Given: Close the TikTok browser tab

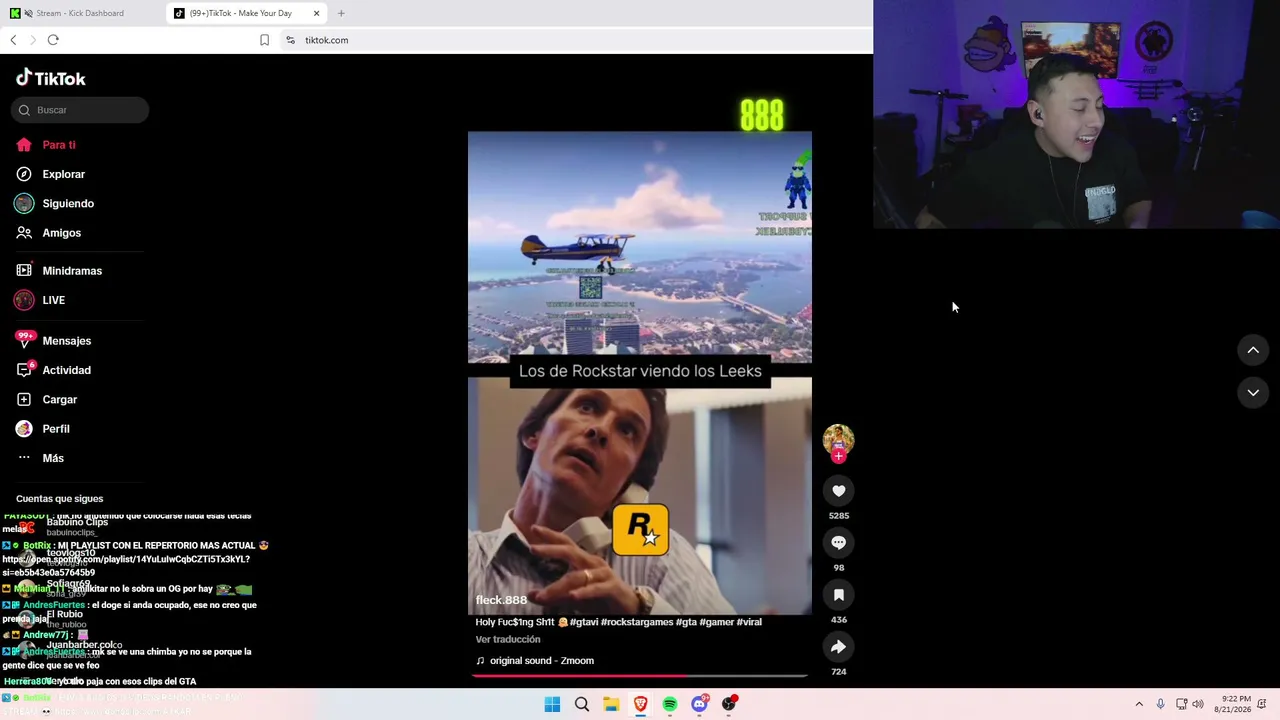Looking at the screenshot, I should pos(317,13).
